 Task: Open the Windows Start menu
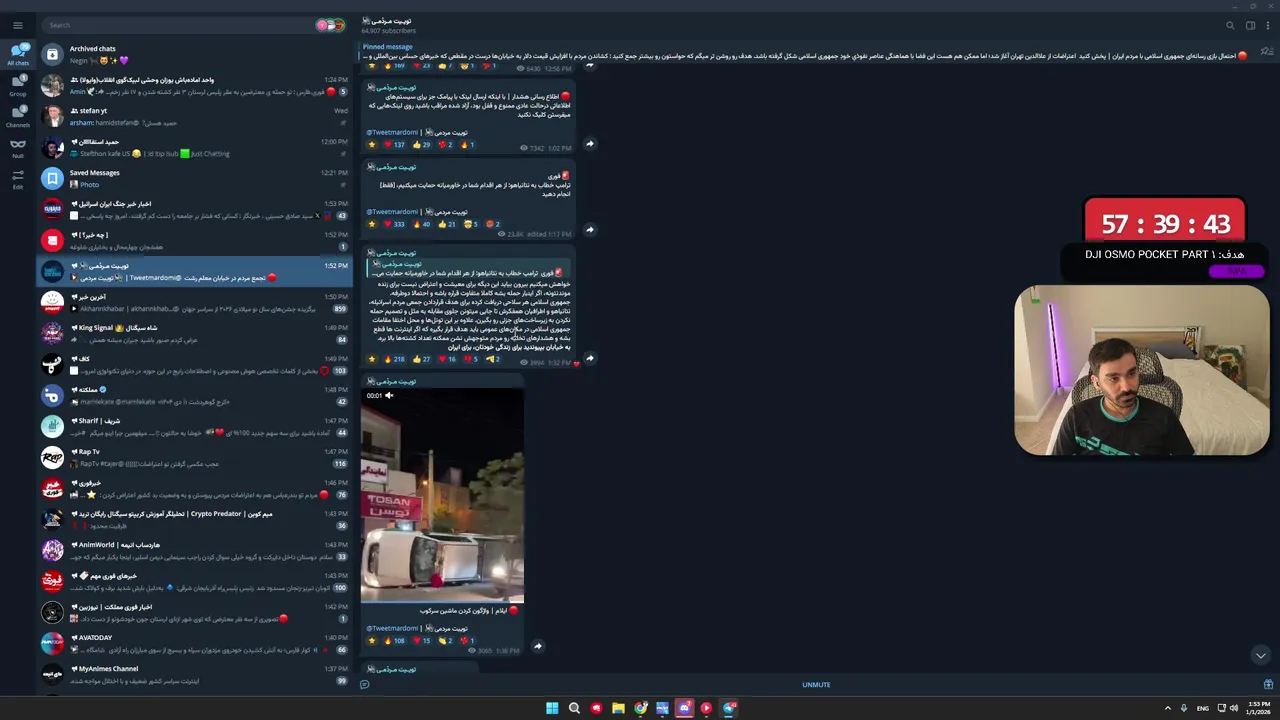[552, 708]
